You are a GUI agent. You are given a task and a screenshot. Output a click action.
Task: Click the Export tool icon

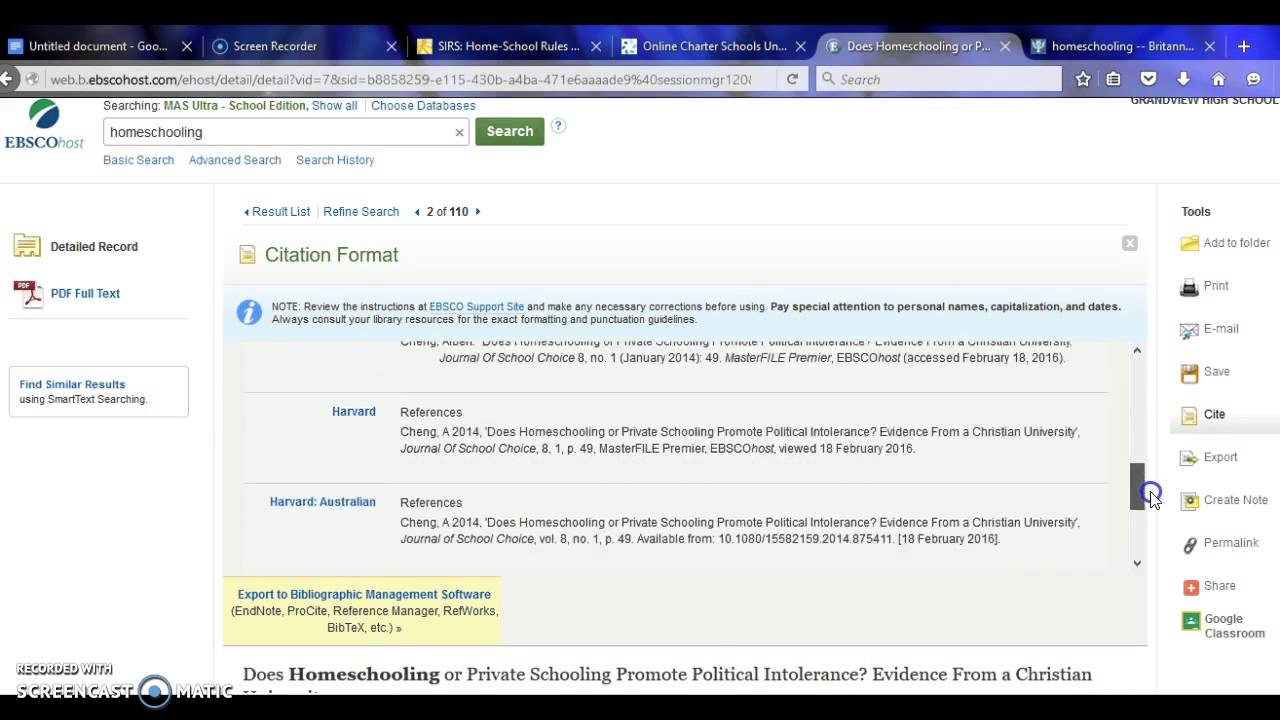click(x=1189, y=458)
